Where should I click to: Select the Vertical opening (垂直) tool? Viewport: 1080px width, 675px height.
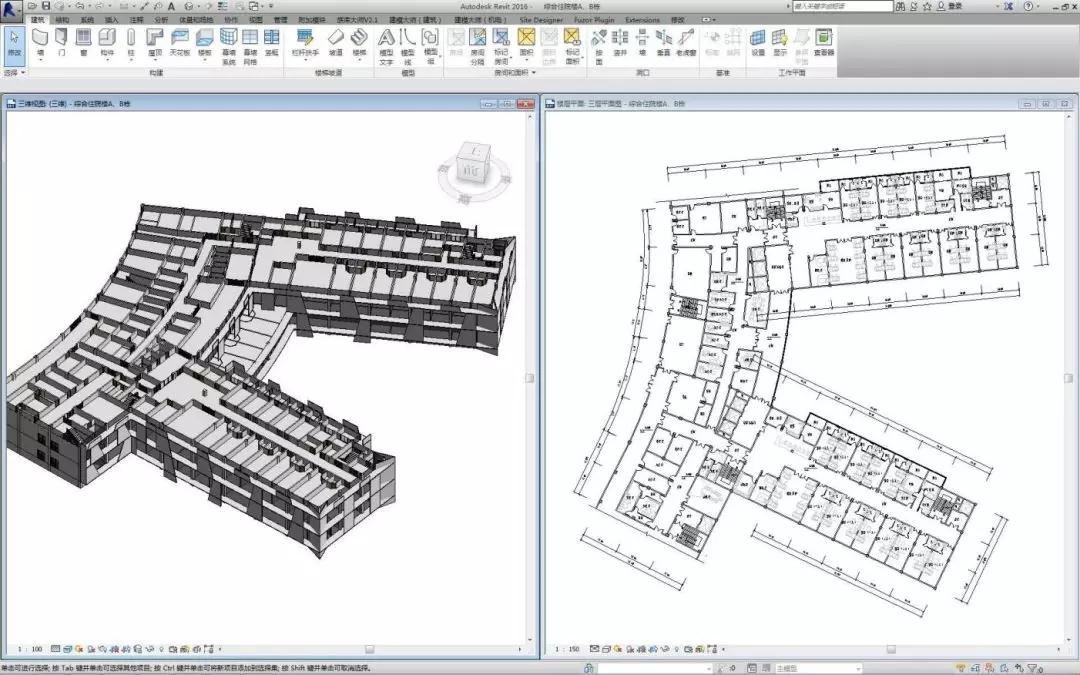click(x=663, y=41)
